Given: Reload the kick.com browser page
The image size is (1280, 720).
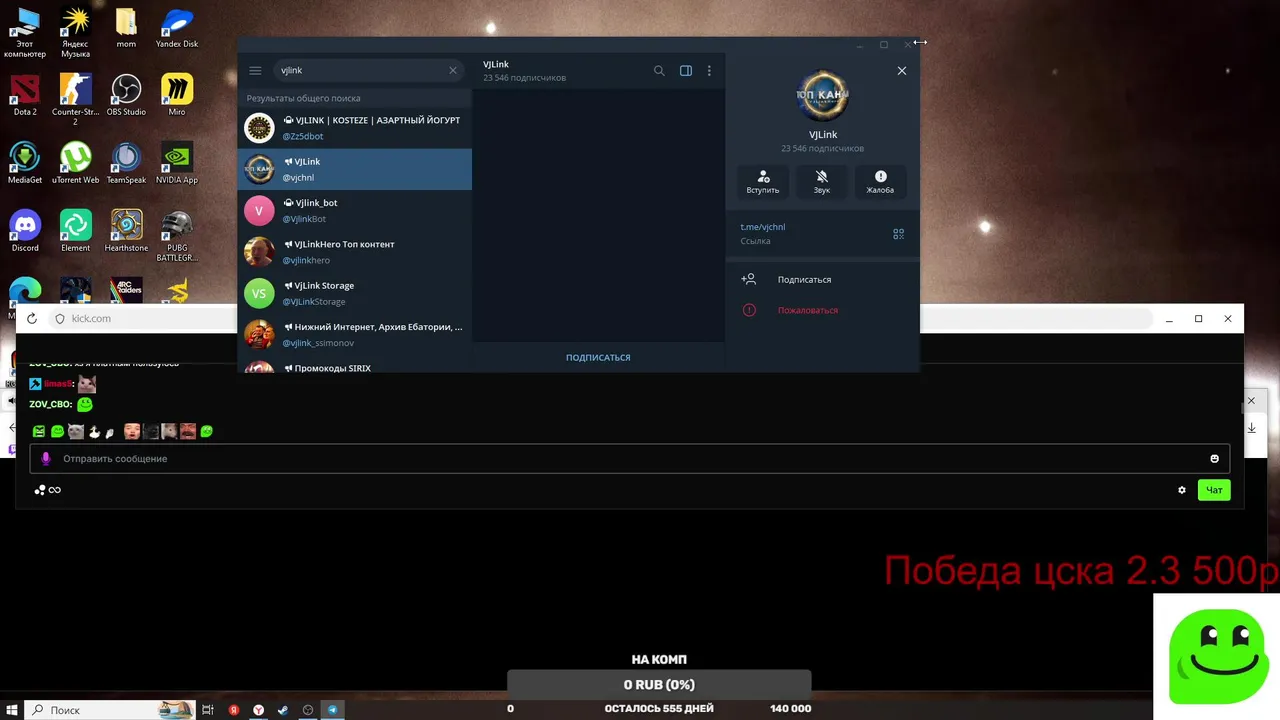Looking at the screenshot, I should click(32, 318).
